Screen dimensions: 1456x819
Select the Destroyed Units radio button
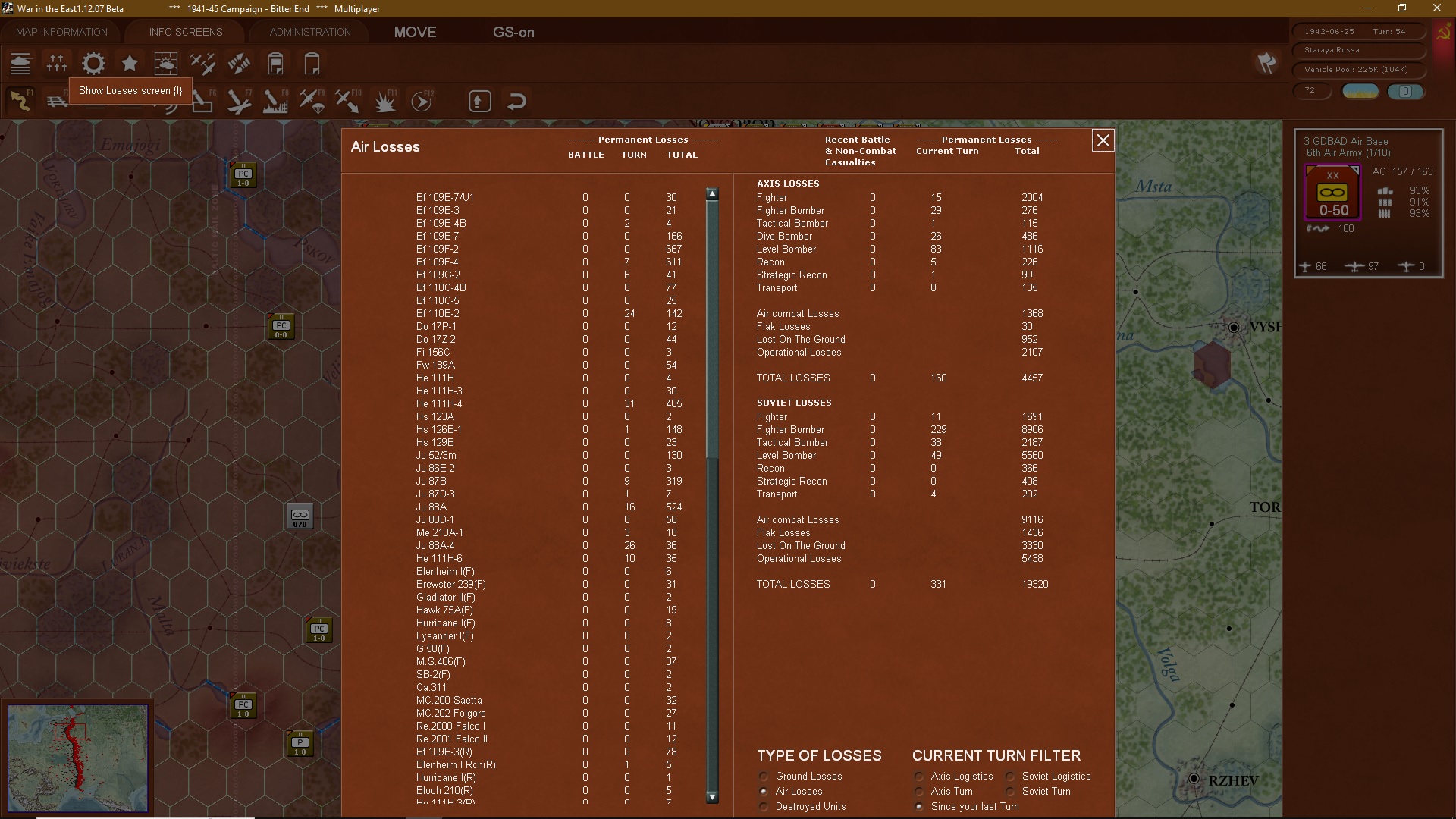(x=764, y=807)
